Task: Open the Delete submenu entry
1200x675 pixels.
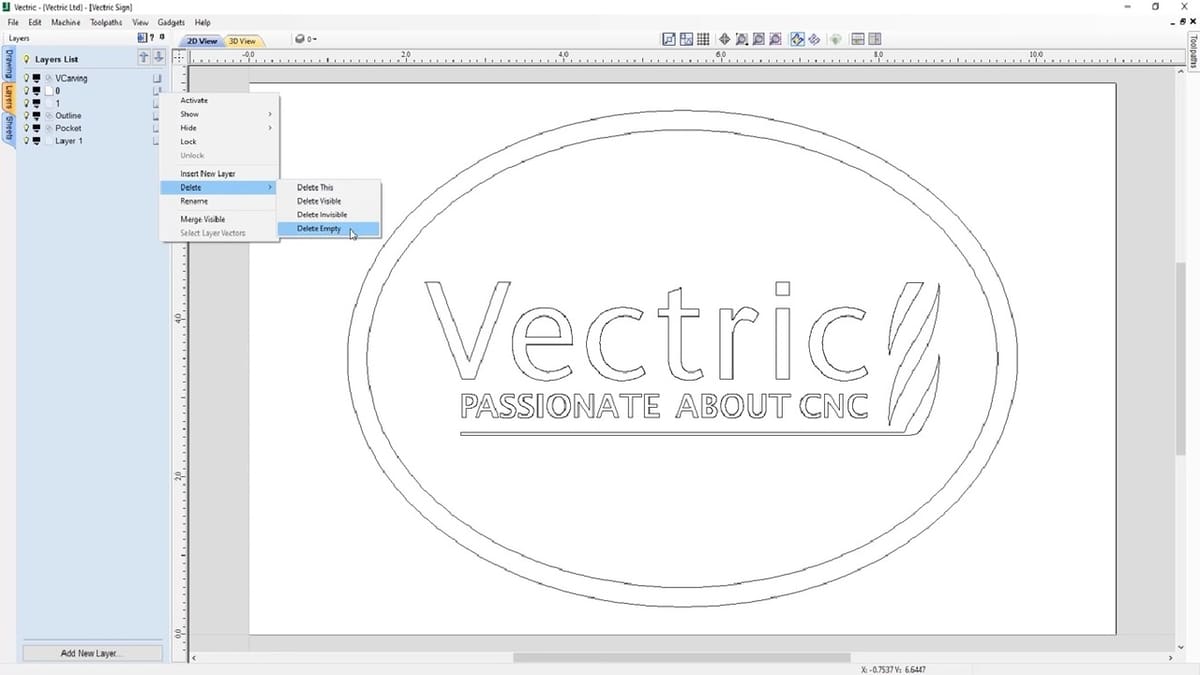Action: (220, 187)
